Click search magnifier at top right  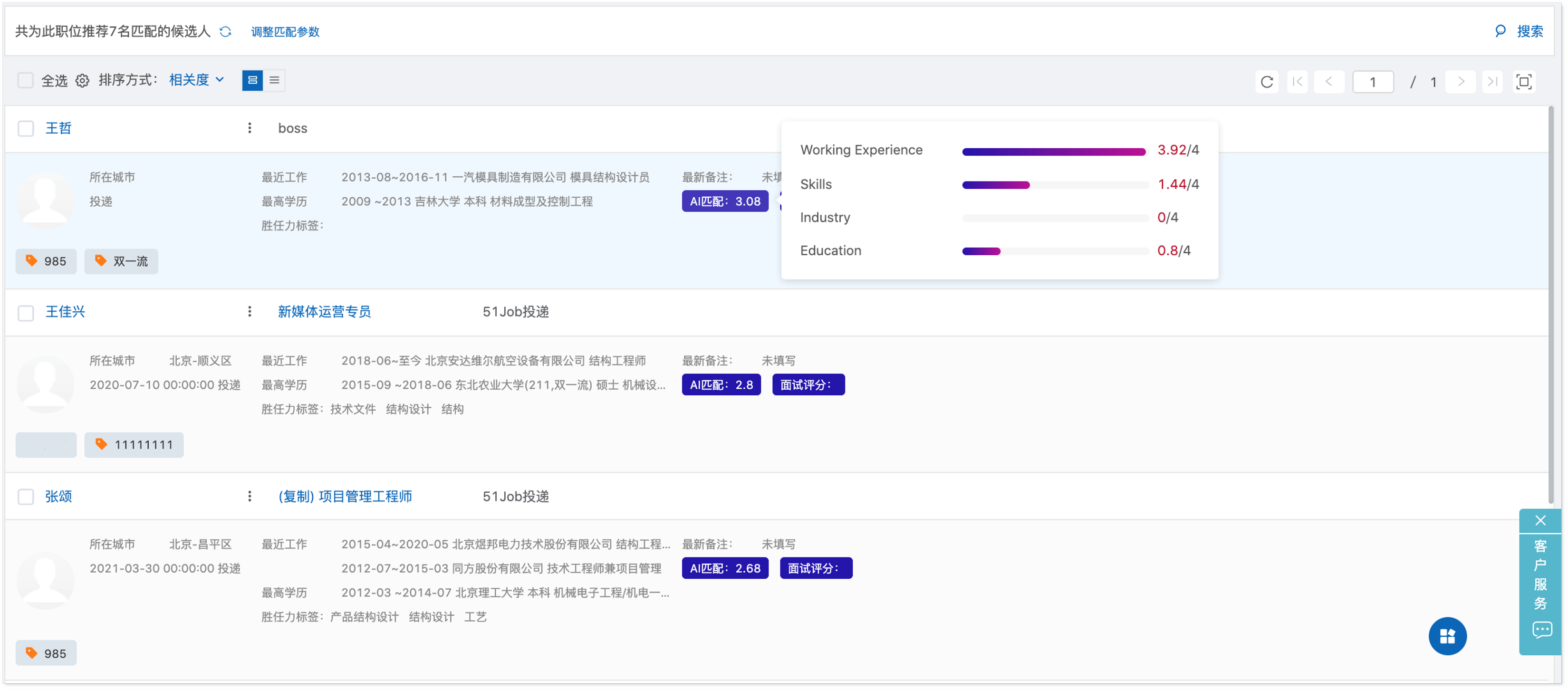[1500, 31]
